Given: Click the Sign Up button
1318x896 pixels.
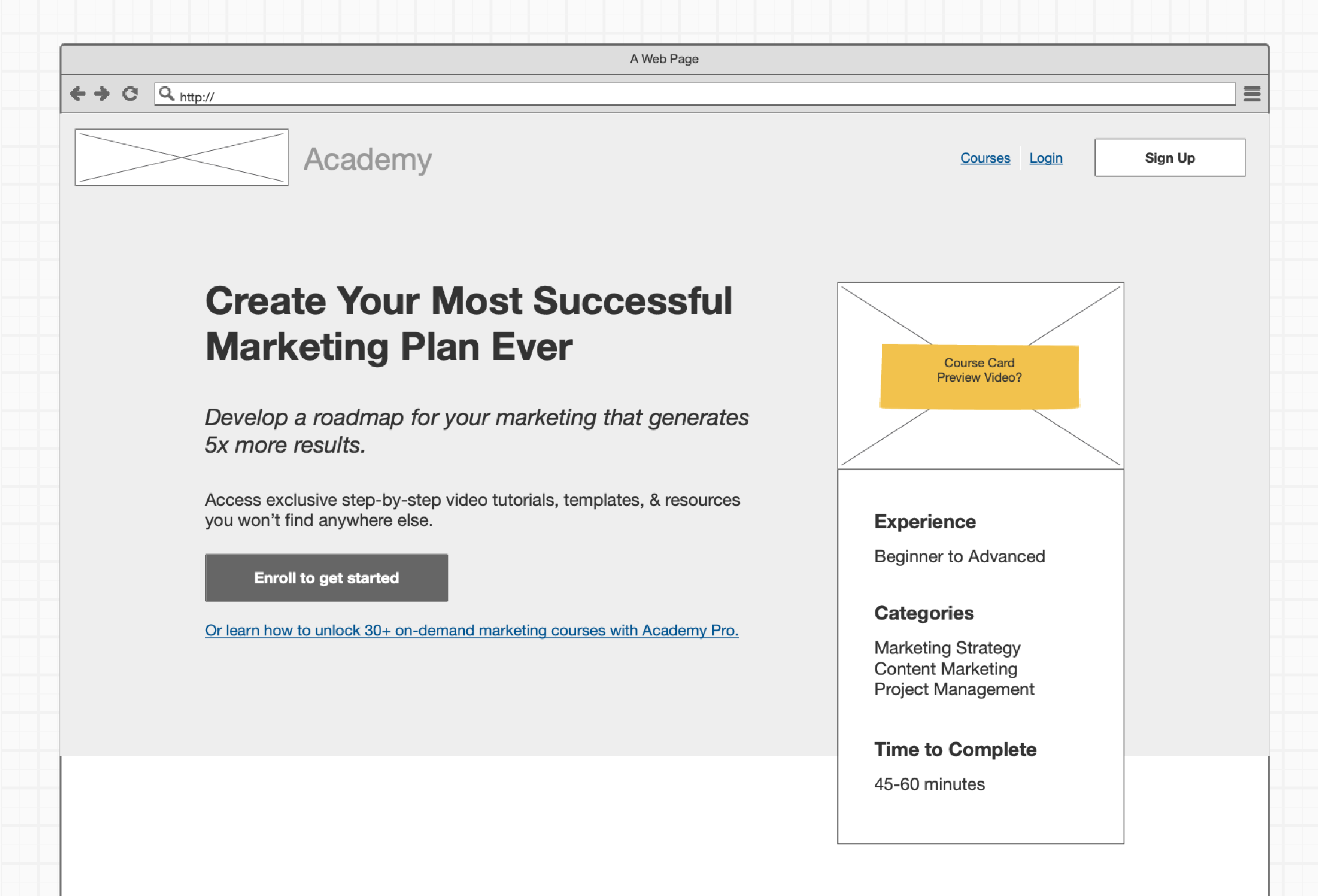Looking at the screenshot, I should point(1170,158).
